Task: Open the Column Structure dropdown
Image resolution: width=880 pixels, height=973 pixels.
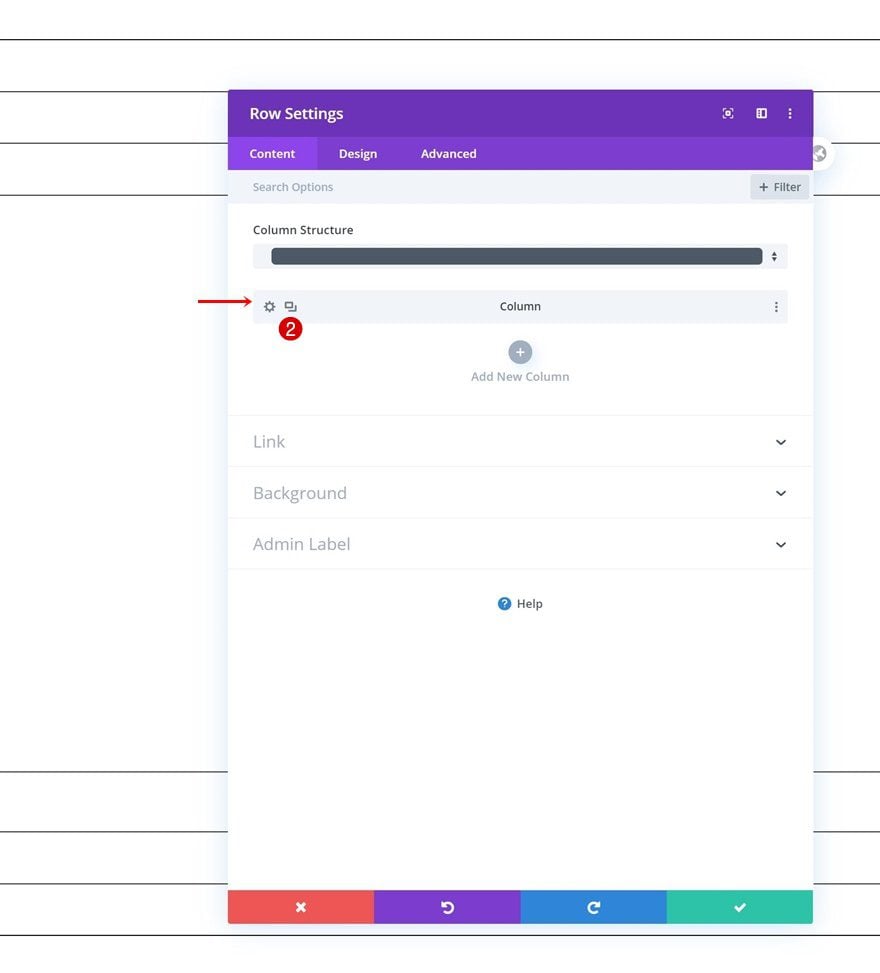Action: tap(520, 256)
